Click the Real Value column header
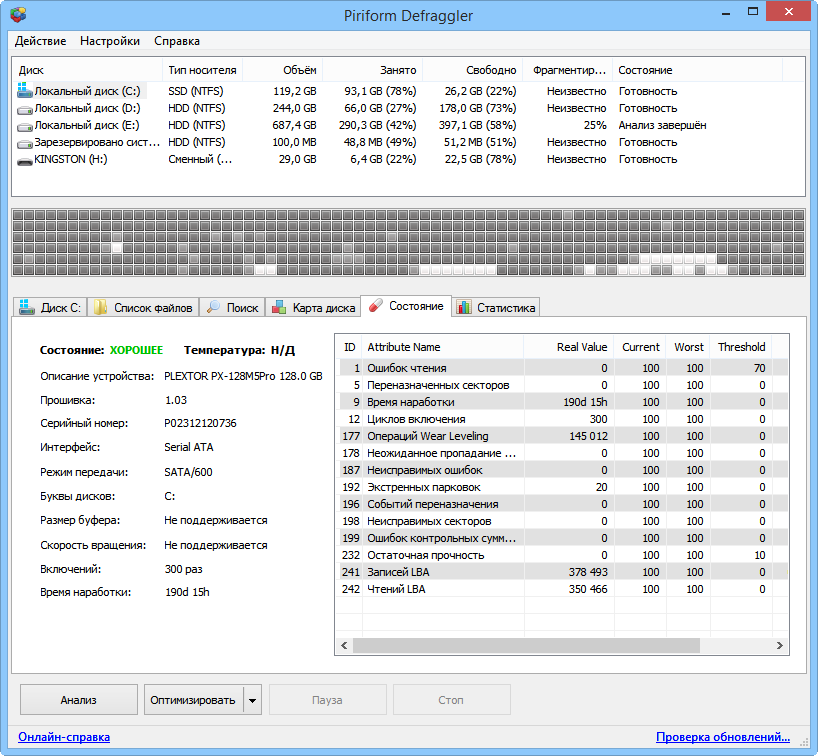This screenshot has width=818, height=756. click(x=569, y=347)
